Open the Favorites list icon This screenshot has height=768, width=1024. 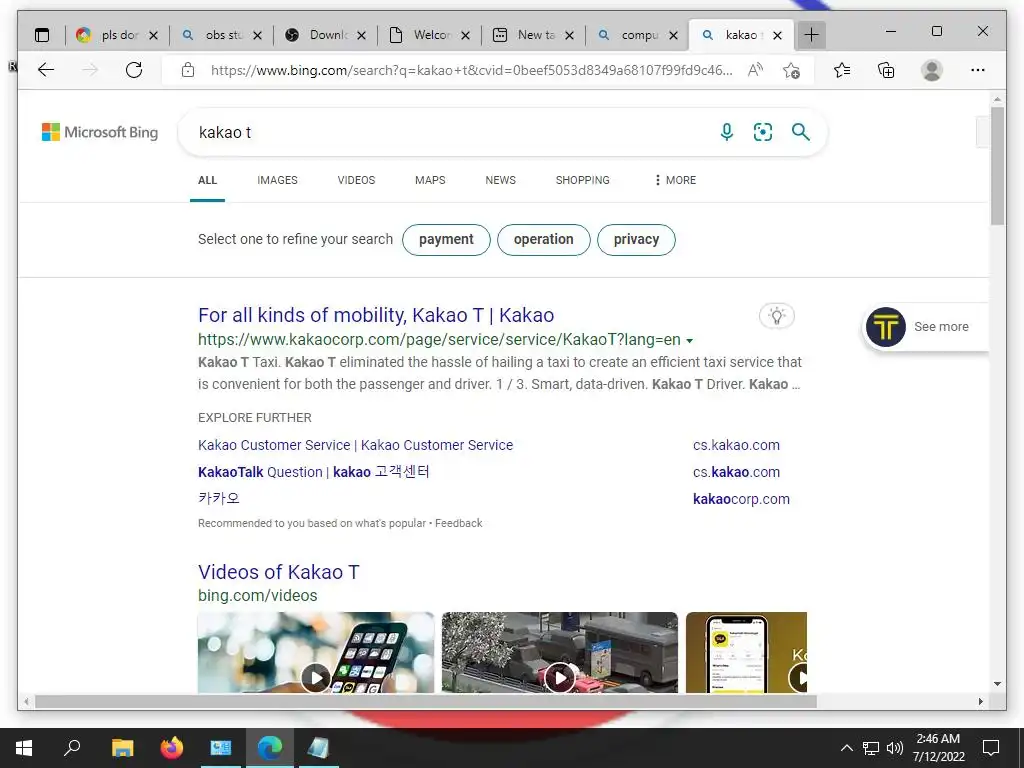click(x=842, y=70)
